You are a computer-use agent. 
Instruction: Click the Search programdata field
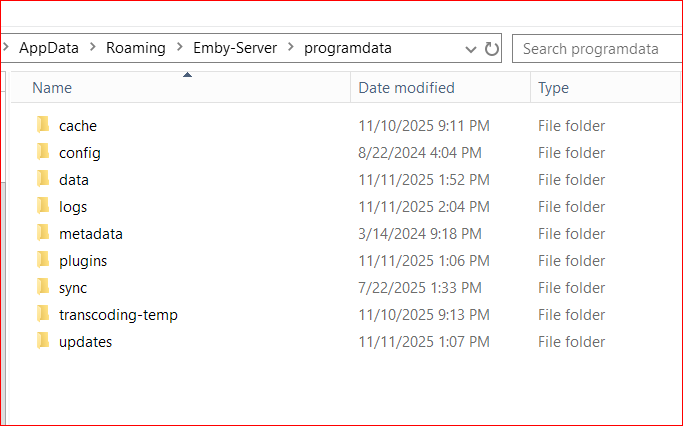pos(596,48)
